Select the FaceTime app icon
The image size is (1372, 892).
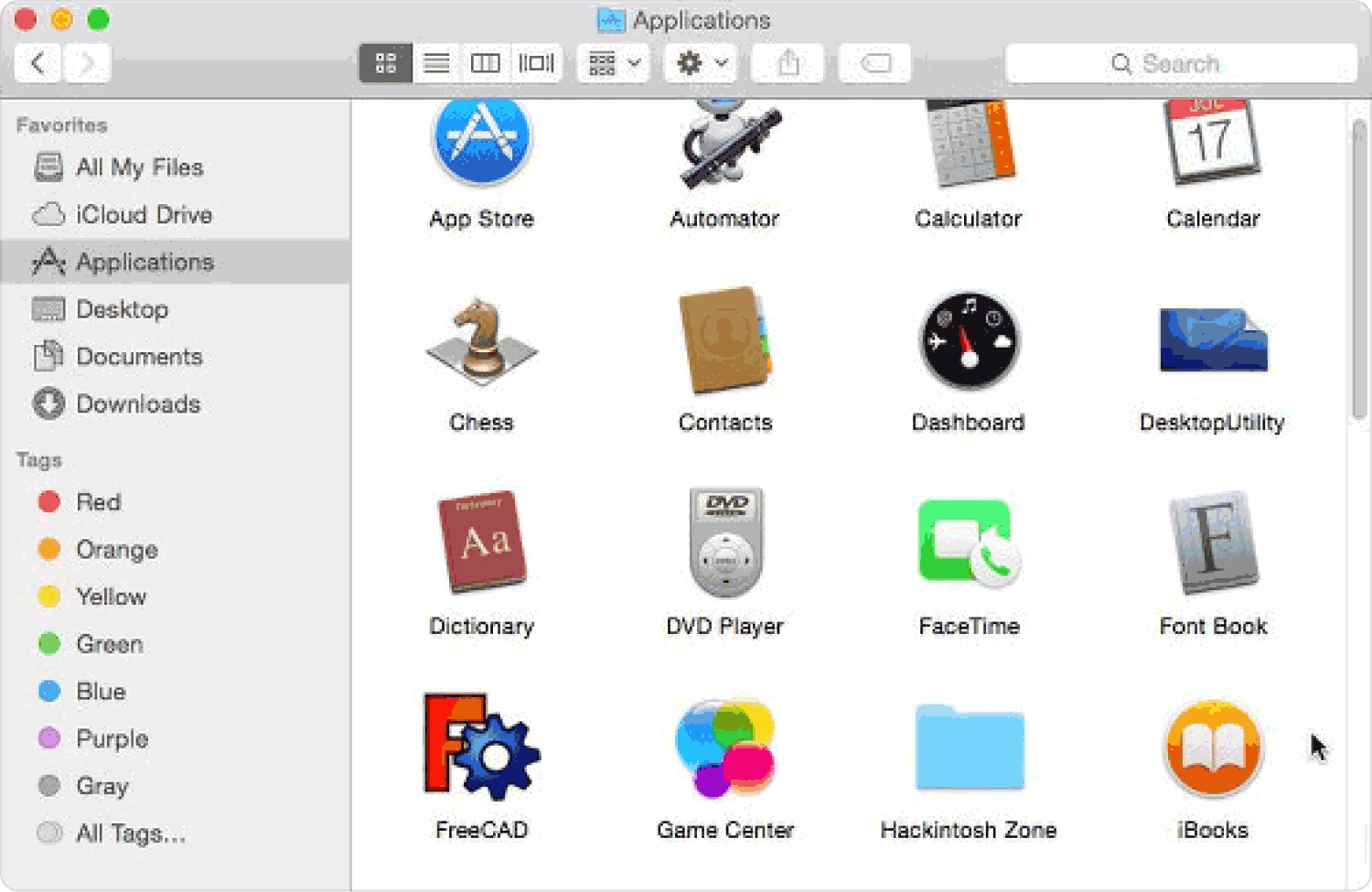[x=970, y=543]
